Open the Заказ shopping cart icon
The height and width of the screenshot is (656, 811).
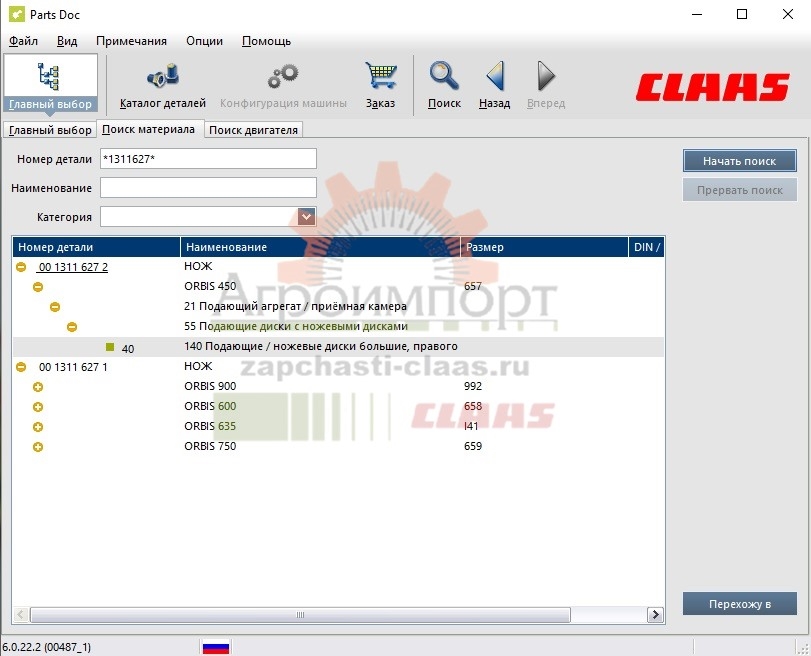coord(381,76)
